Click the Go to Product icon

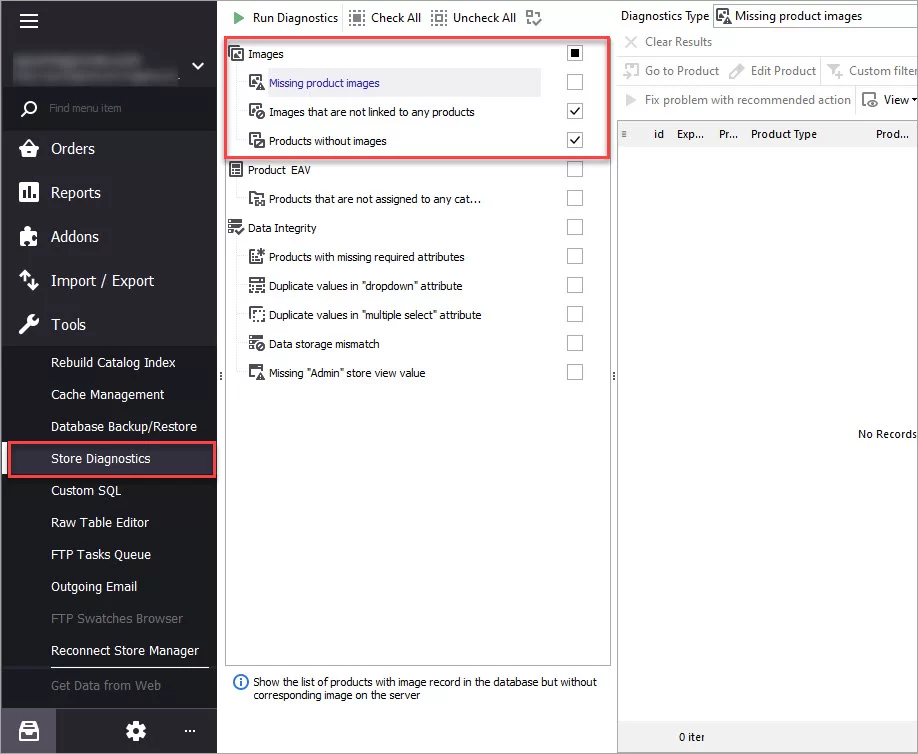coord(631,71)
